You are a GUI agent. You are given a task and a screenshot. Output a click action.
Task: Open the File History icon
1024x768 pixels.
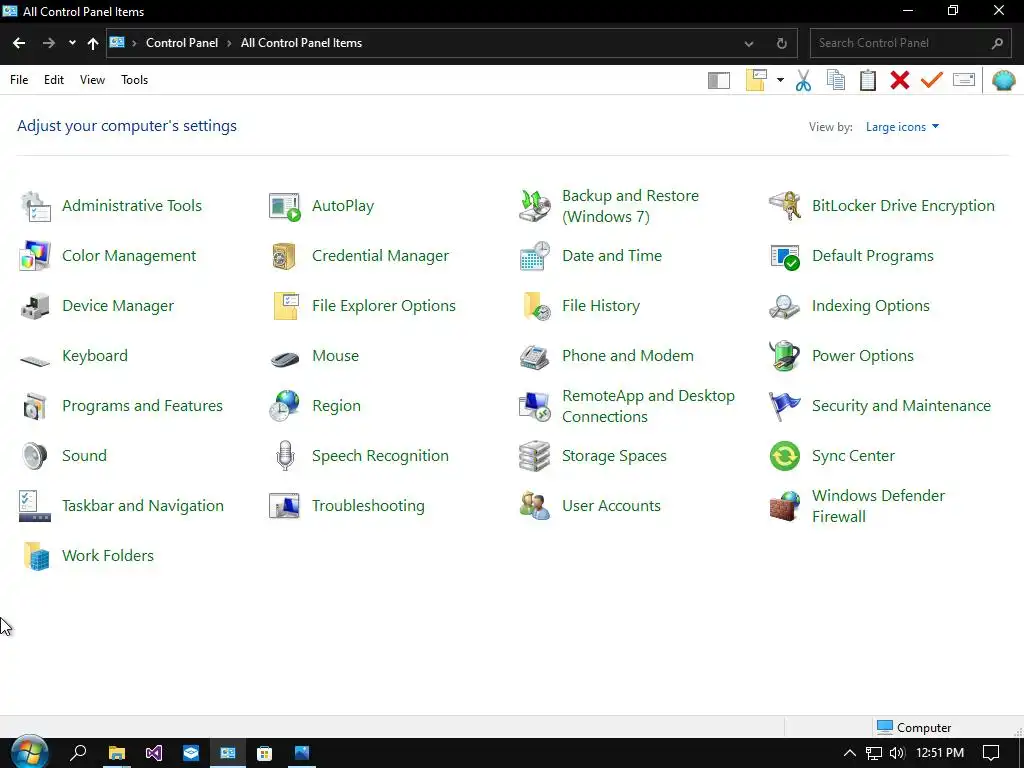click(535, 306)
